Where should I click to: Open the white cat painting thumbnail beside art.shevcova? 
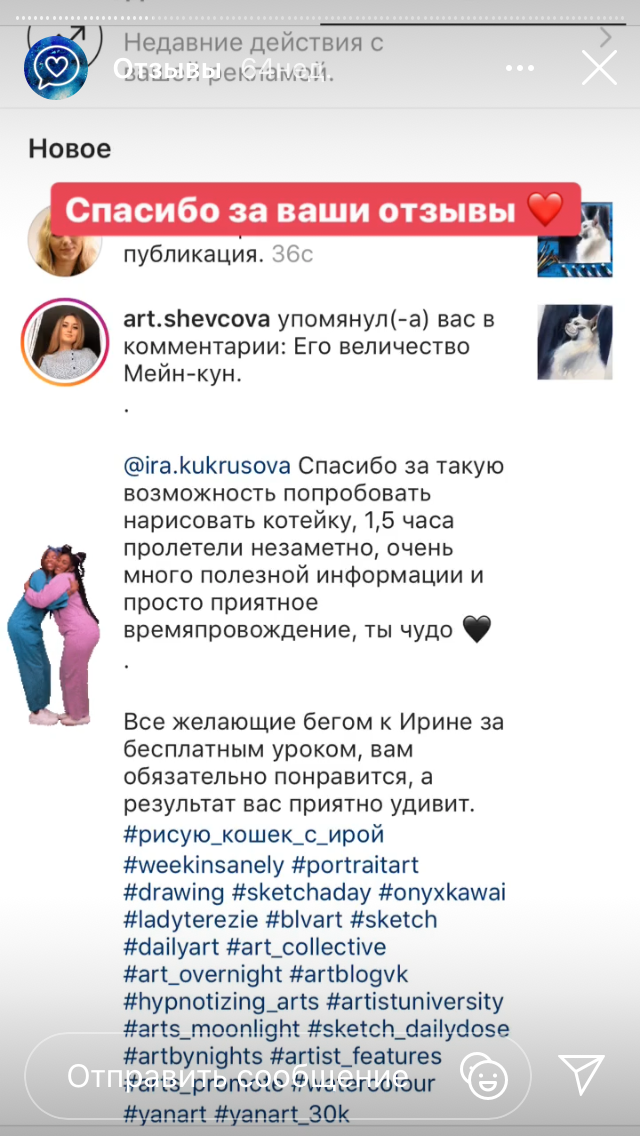tap(575, 341)
